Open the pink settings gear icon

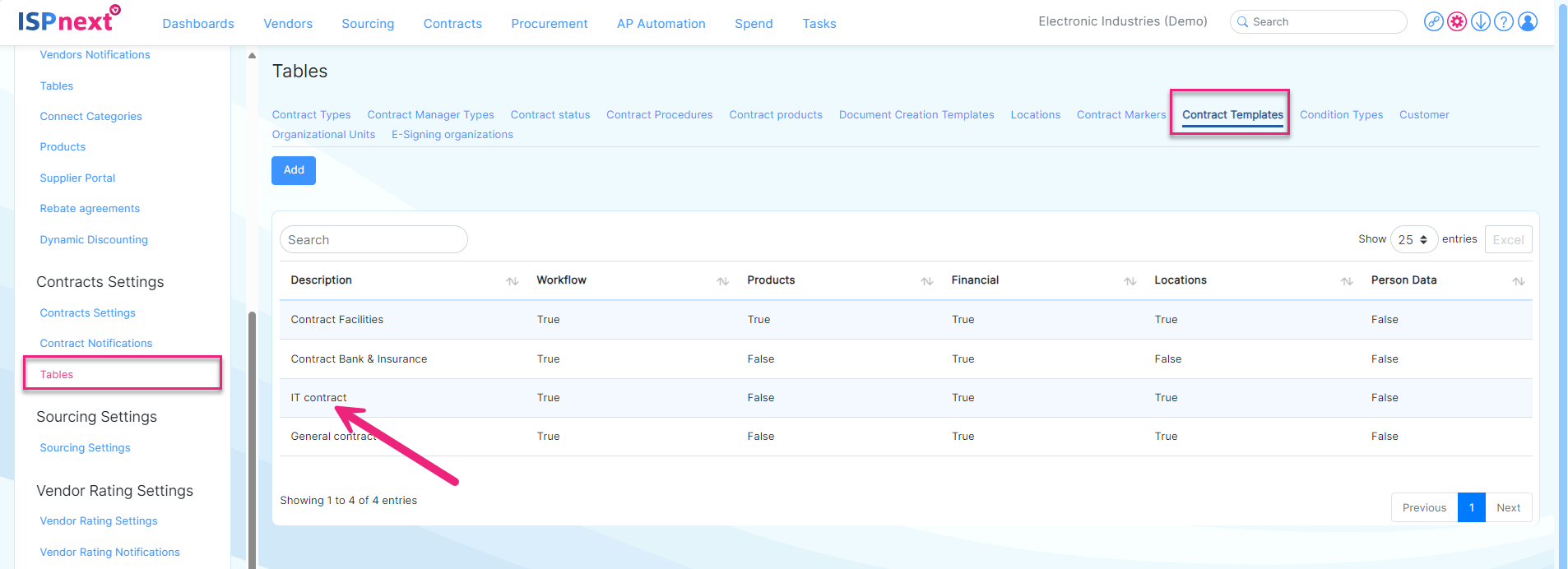pos(1457,22)
